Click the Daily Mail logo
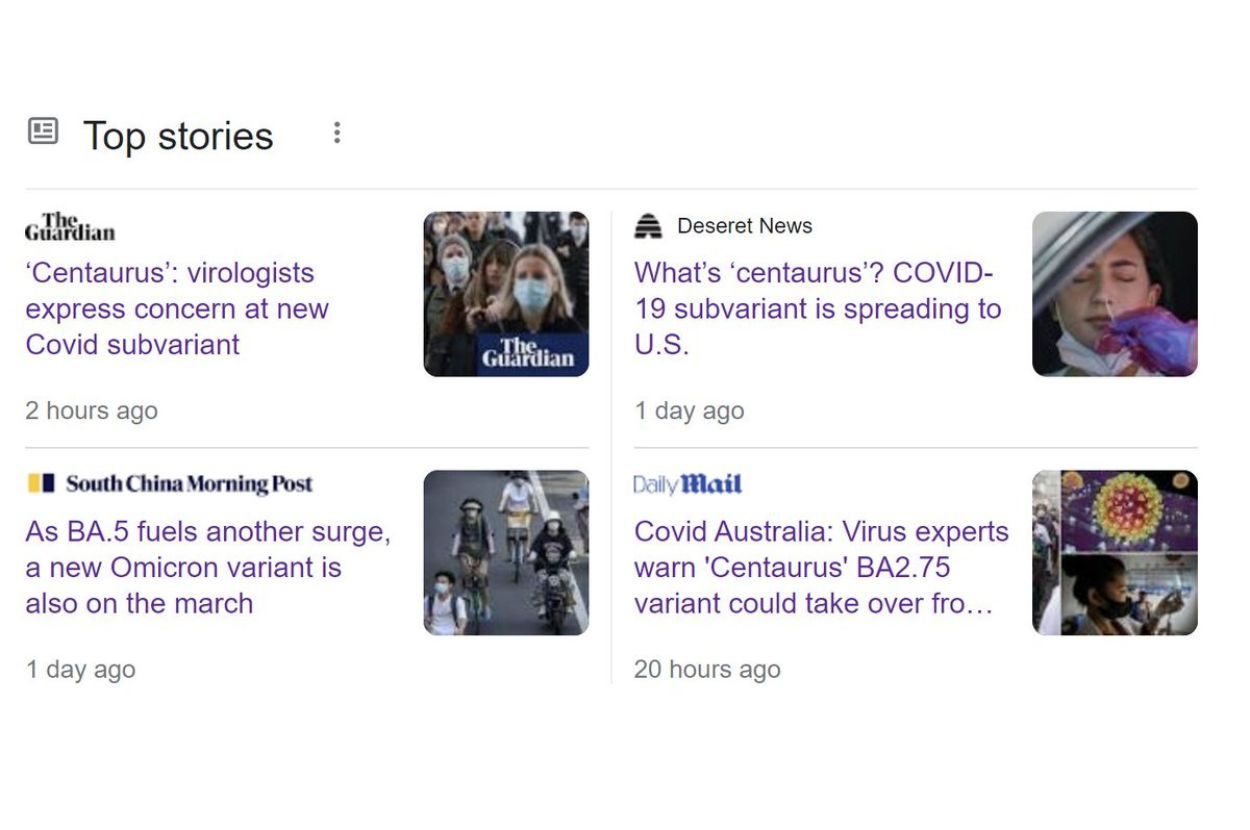Image resolution: width=1250 pixels, height=830 pixels. coord(688,485)
